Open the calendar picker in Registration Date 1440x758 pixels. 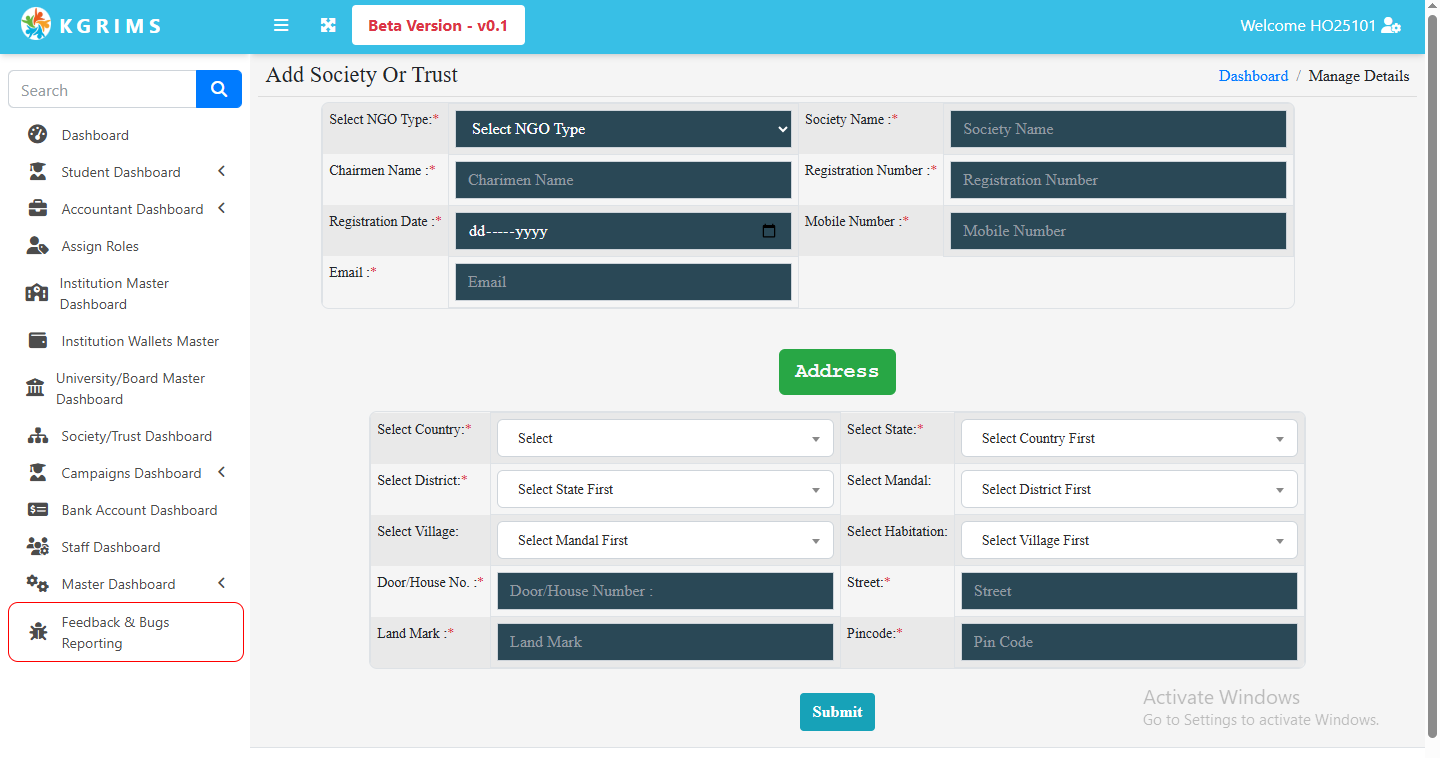pos(769,231)
